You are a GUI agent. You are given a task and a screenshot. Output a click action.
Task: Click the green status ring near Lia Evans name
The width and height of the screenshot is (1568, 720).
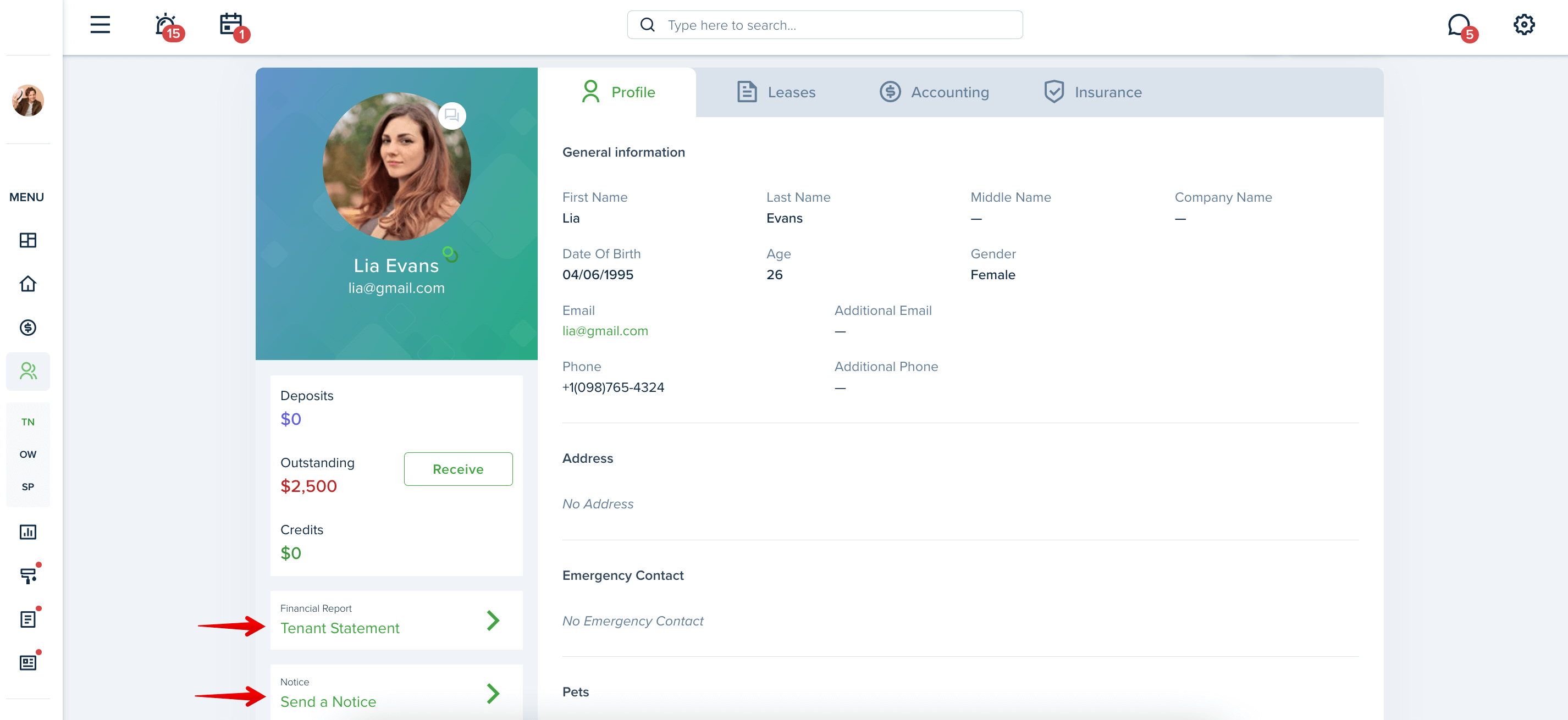450,254
